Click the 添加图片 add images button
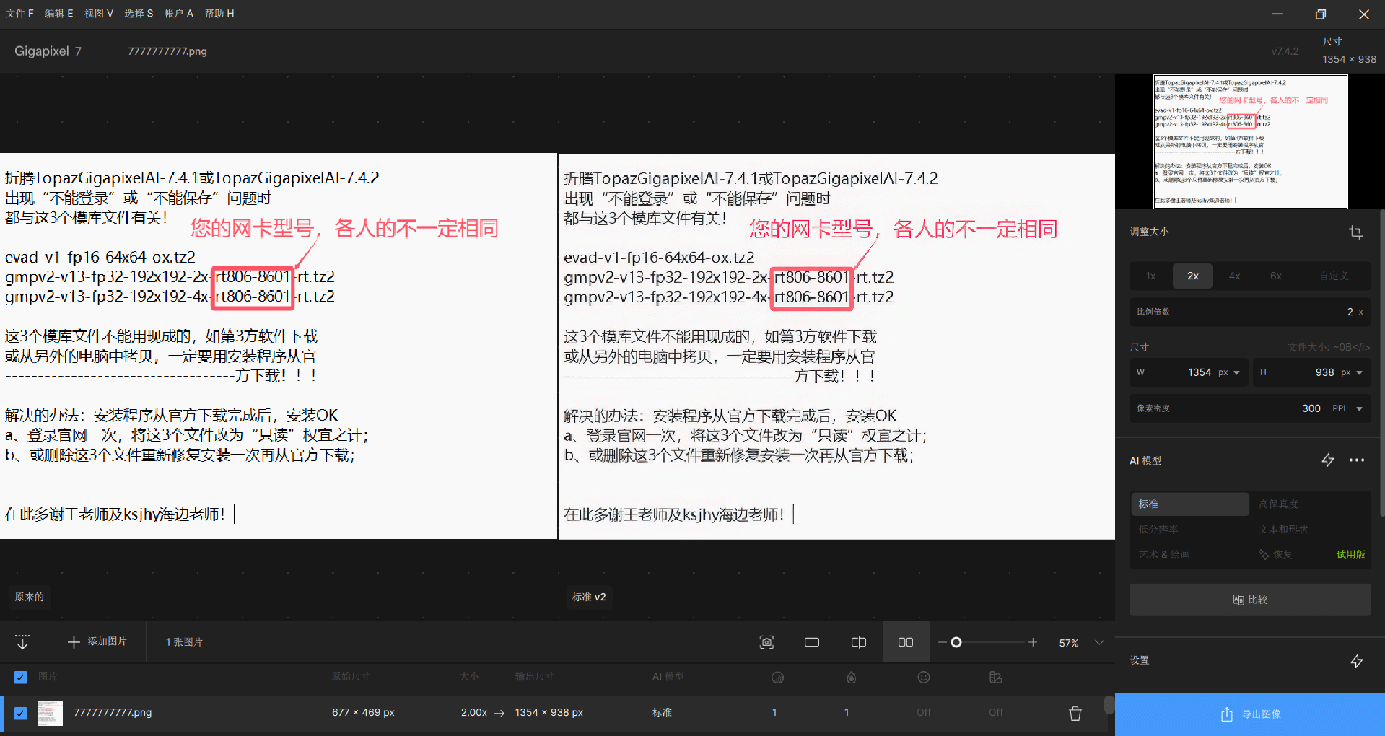Screen dimensions: 1385x736 (x=97, y=642)
